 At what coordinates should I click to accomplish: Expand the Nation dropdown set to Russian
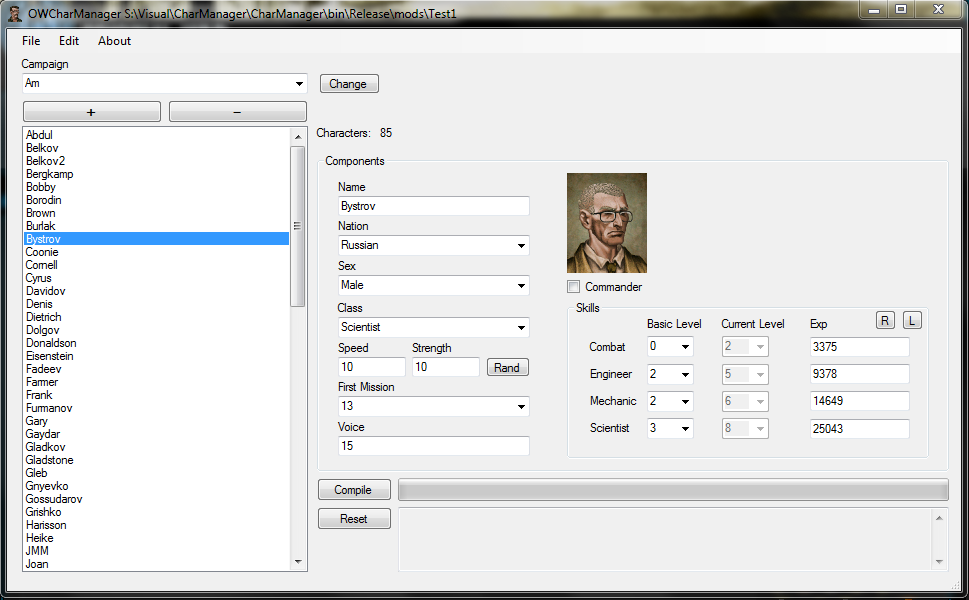(521, 245)
